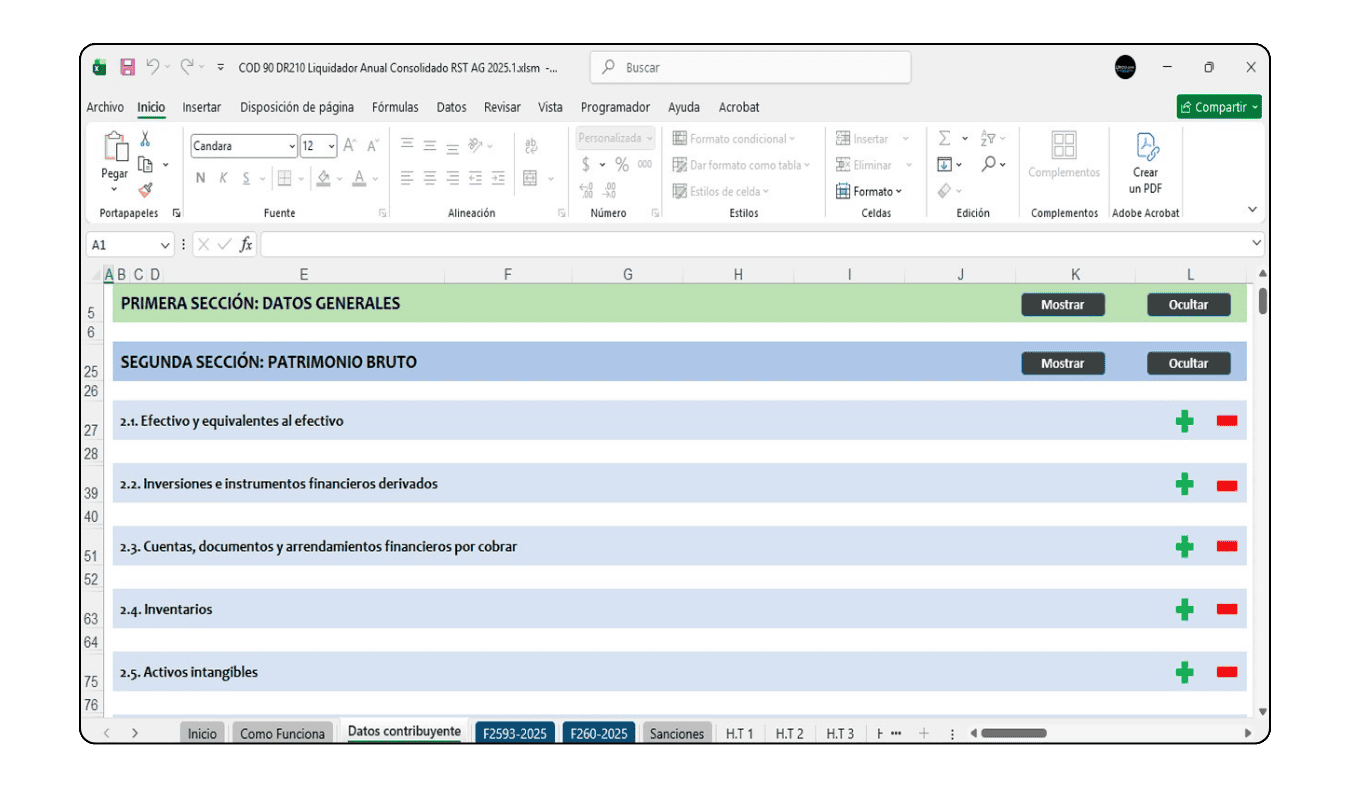
Task: Expand 2.5 Activos intangibles with green plus
Action: tap(1184, 672)
